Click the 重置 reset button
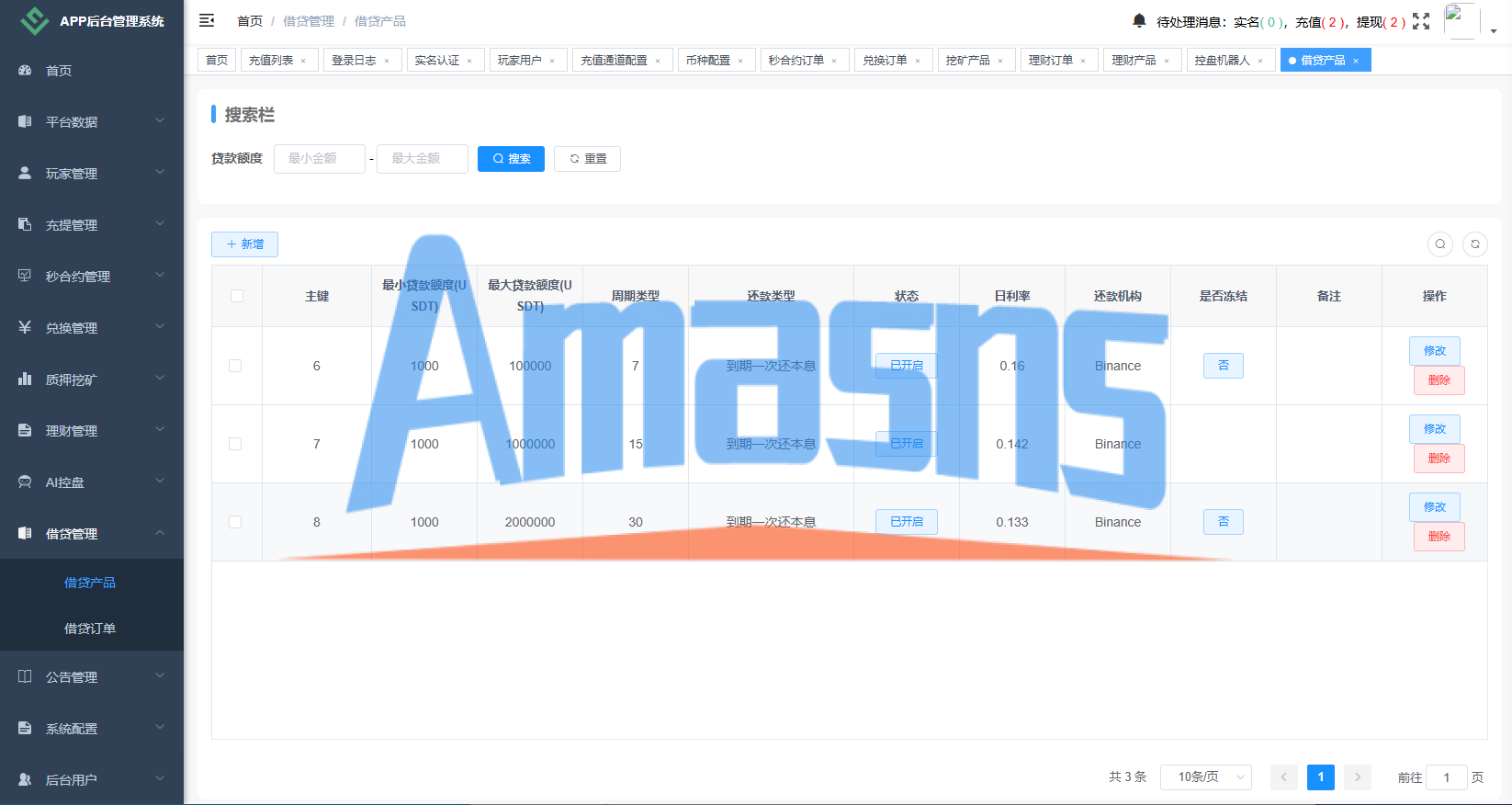Viewport: 1512px width, 805px height. (587, 158)
